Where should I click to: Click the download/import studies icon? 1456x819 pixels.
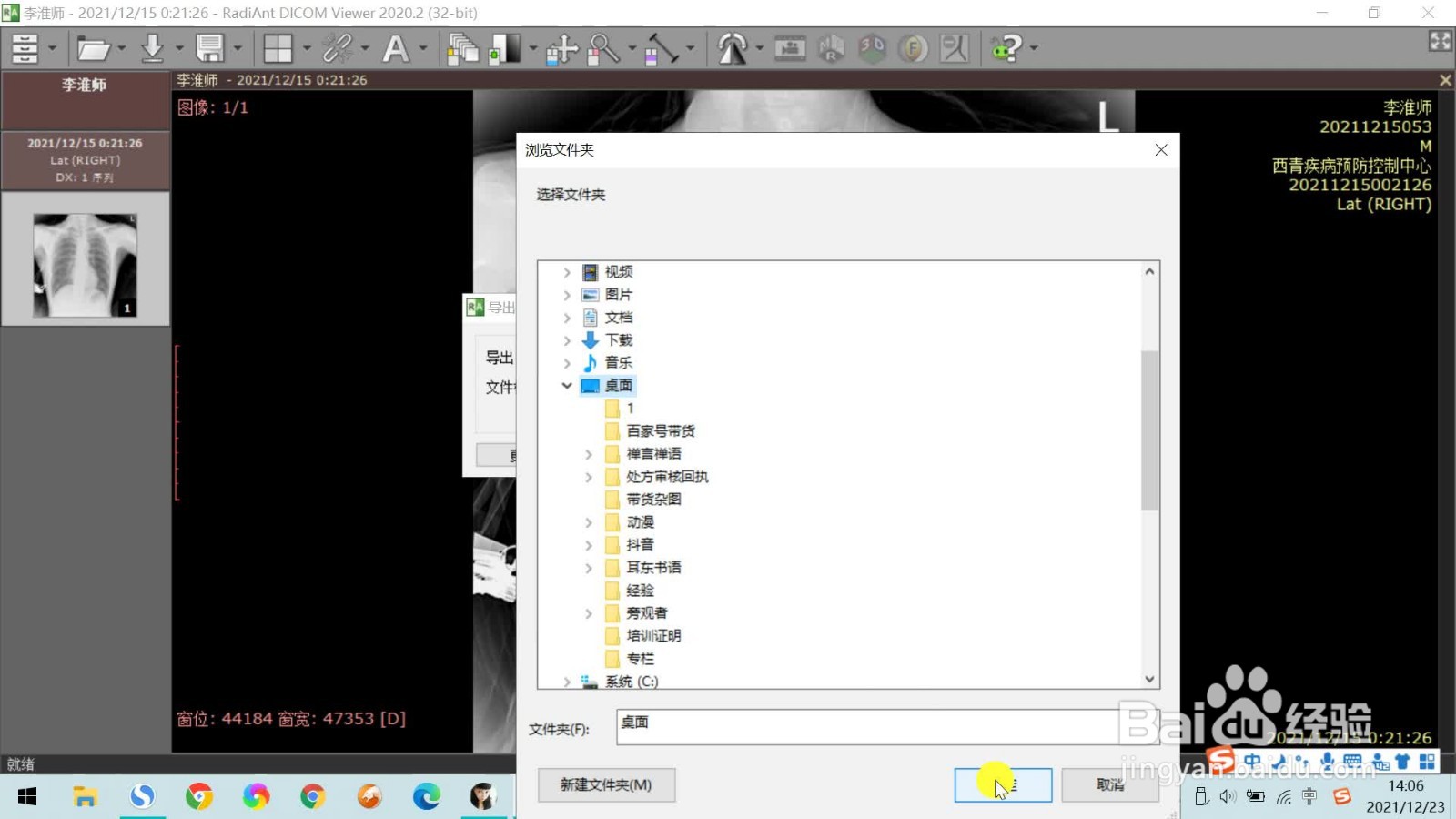(153, 48)
